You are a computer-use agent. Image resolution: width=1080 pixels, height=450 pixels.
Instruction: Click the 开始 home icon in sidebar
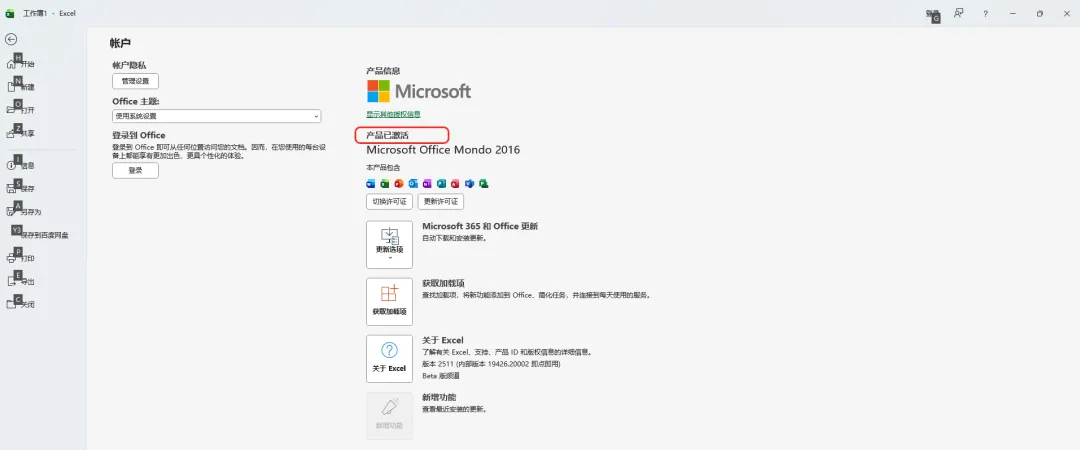11,64
